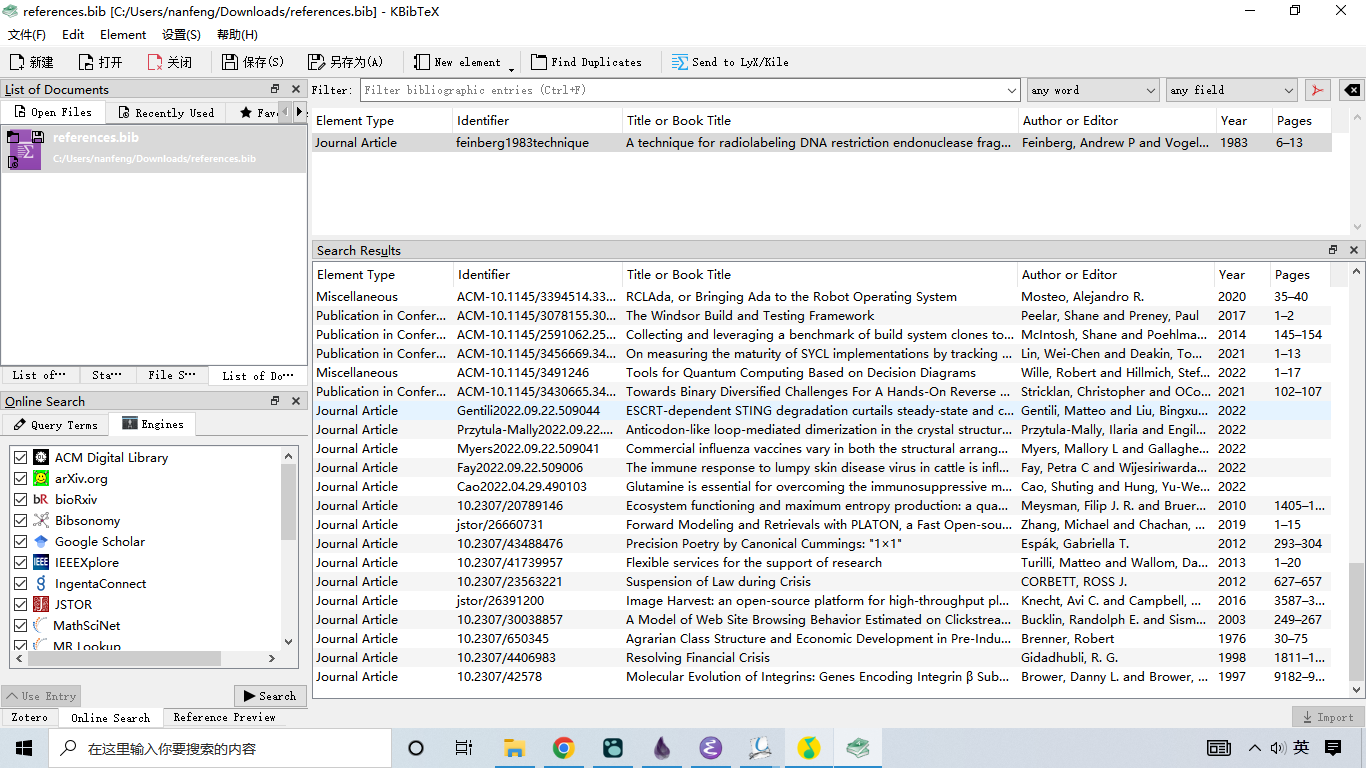Click the red filter apply icon
The width and height of the screenshot is (1366, 768).
click(x=1317, y=90)
